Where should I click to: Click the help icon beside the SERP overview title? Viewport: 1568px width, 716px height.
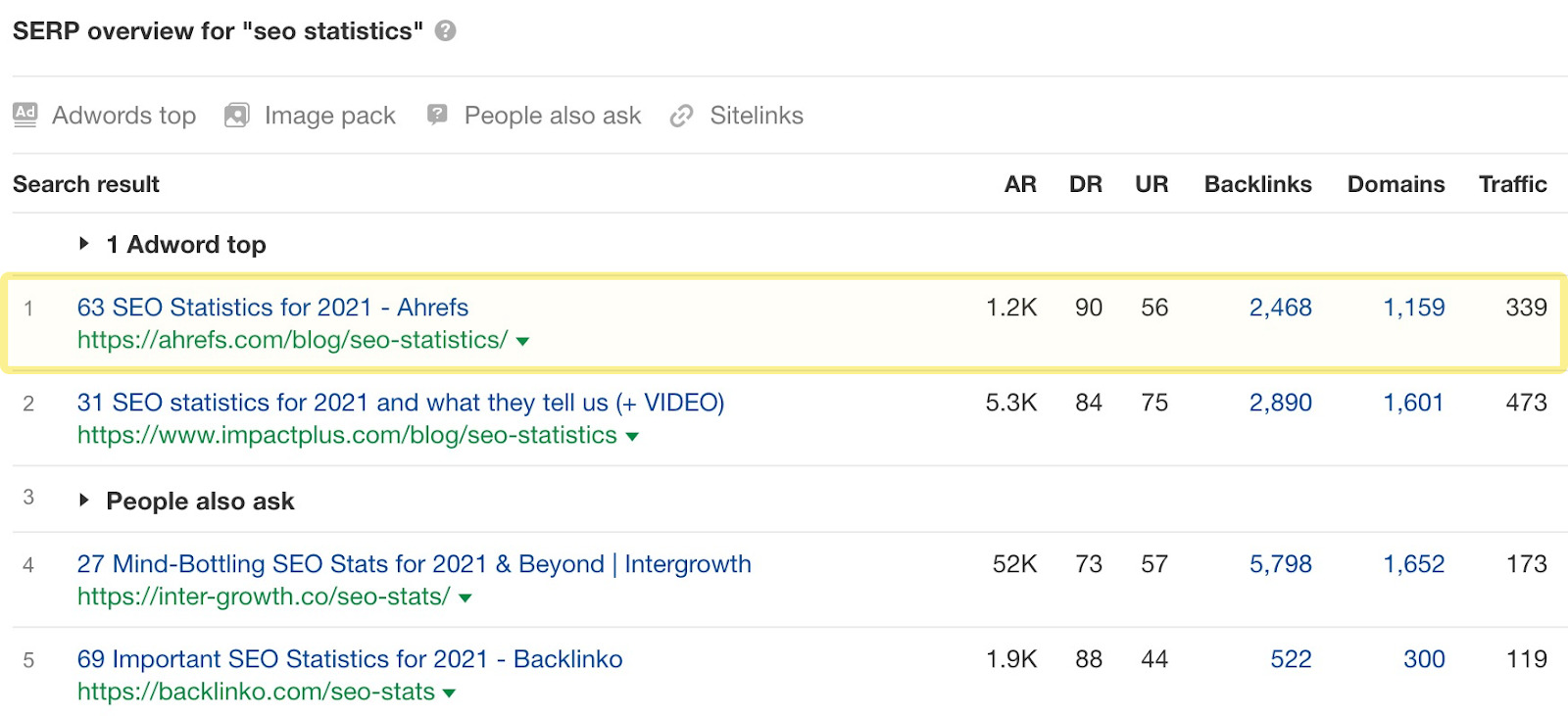click(x=445, y=30)
